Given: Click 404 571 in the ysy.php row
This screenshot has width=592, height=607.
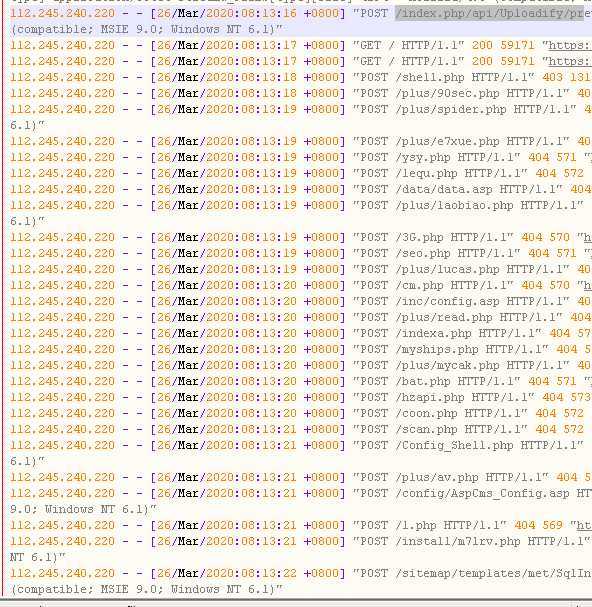Looking at the screenshot, I should (x=553, y=157).
